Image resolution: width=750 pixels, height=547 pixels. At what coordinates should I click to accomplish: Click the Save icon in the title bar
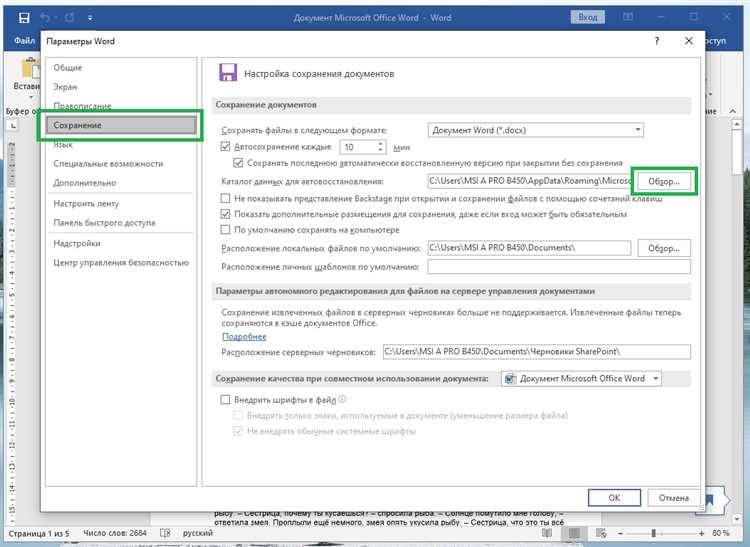point(24,18)
